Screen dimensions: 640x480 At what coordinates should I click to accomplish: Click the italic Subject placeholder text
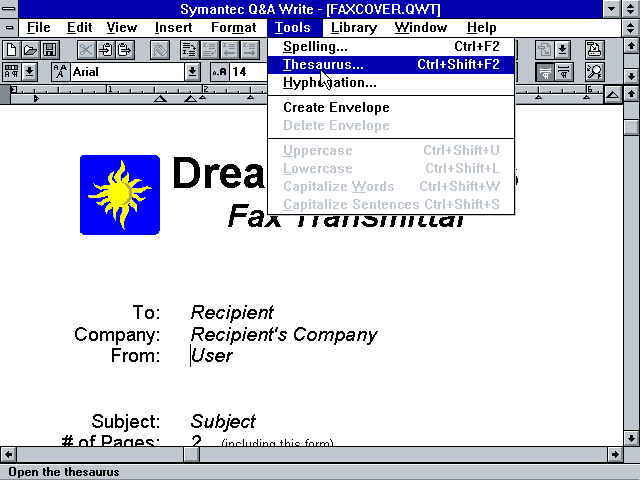coord(223,422)
